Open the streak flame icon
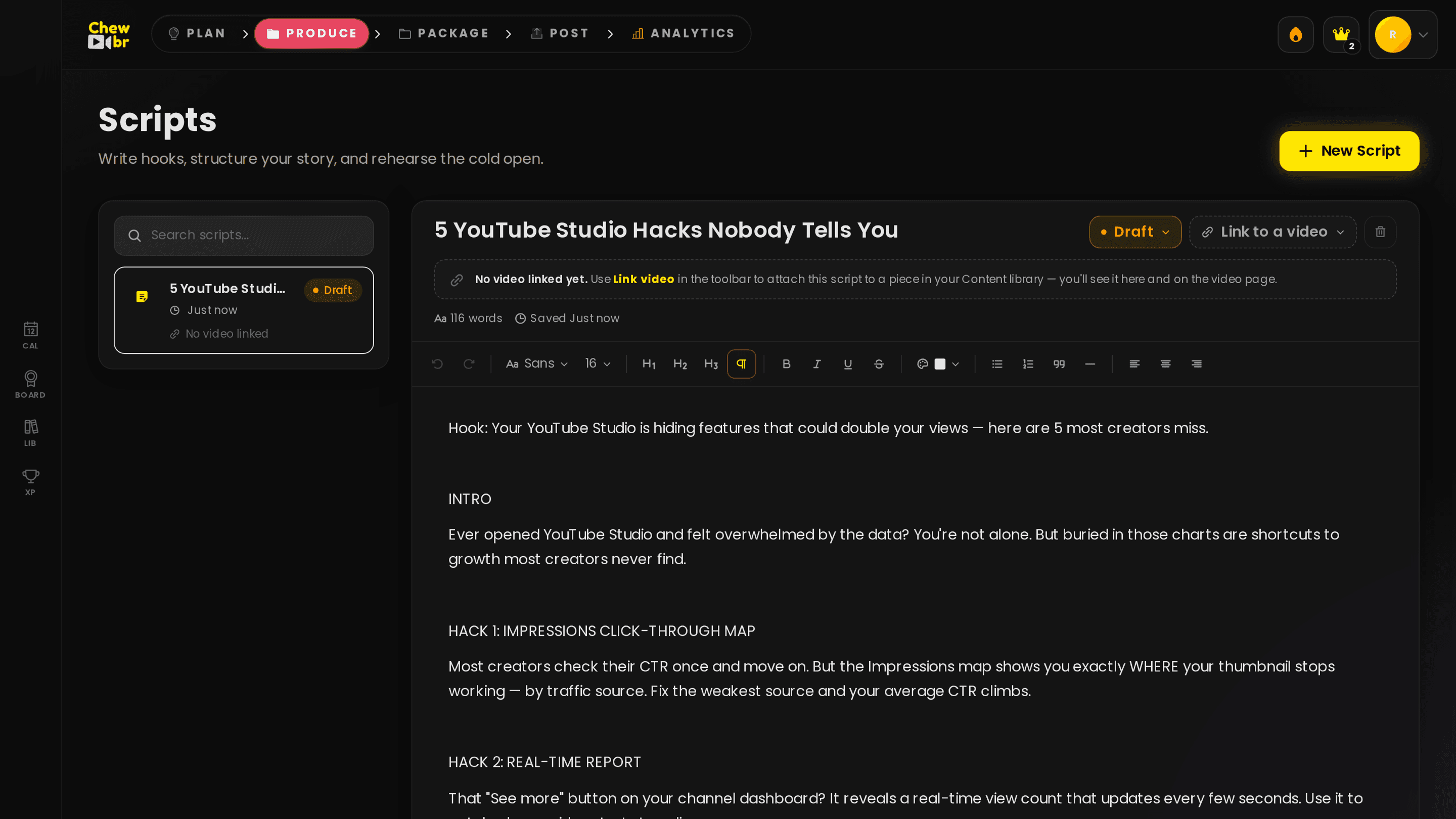The image size is (1456, 819). (1295, 34)
